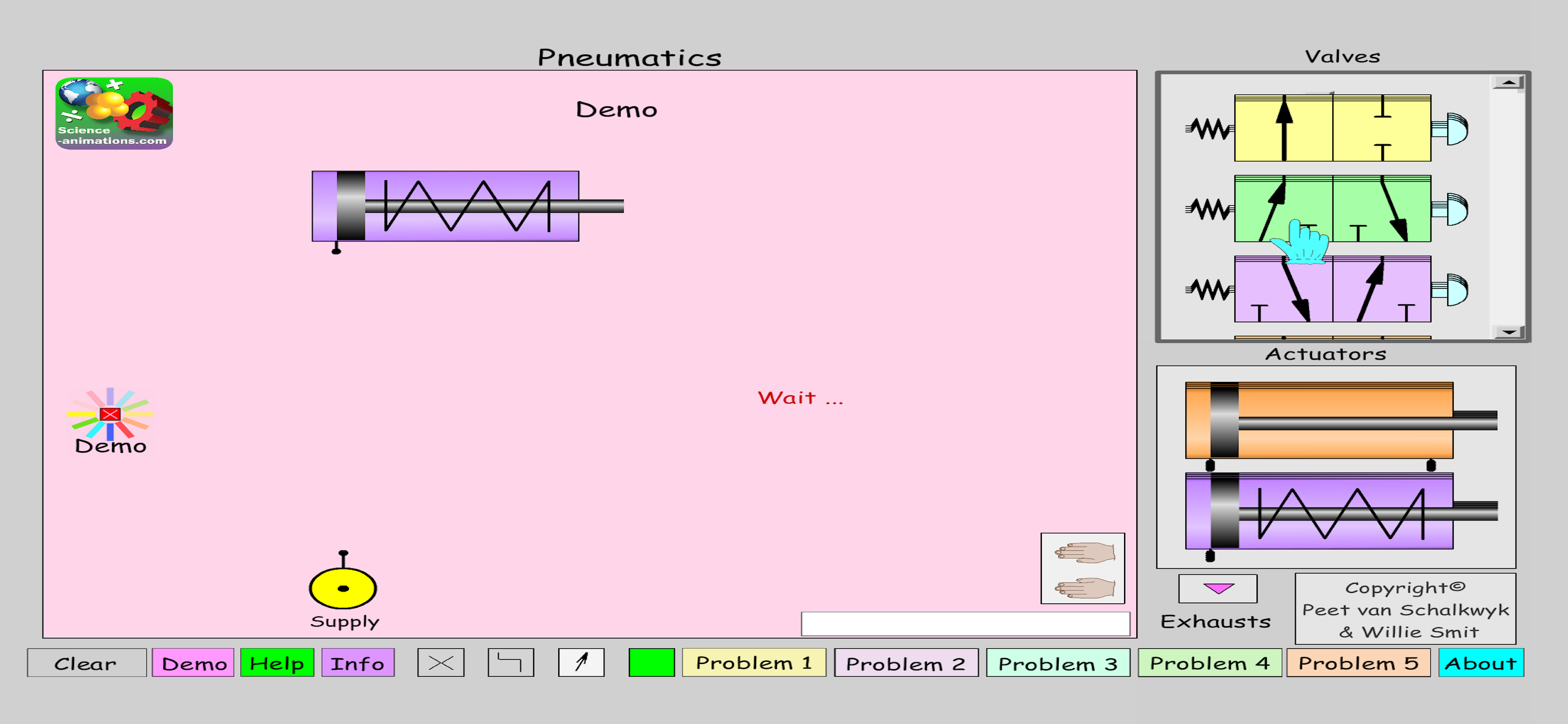Click the hands icon box
This screenshot has width=1568, height=724.
coord(1082,568)
